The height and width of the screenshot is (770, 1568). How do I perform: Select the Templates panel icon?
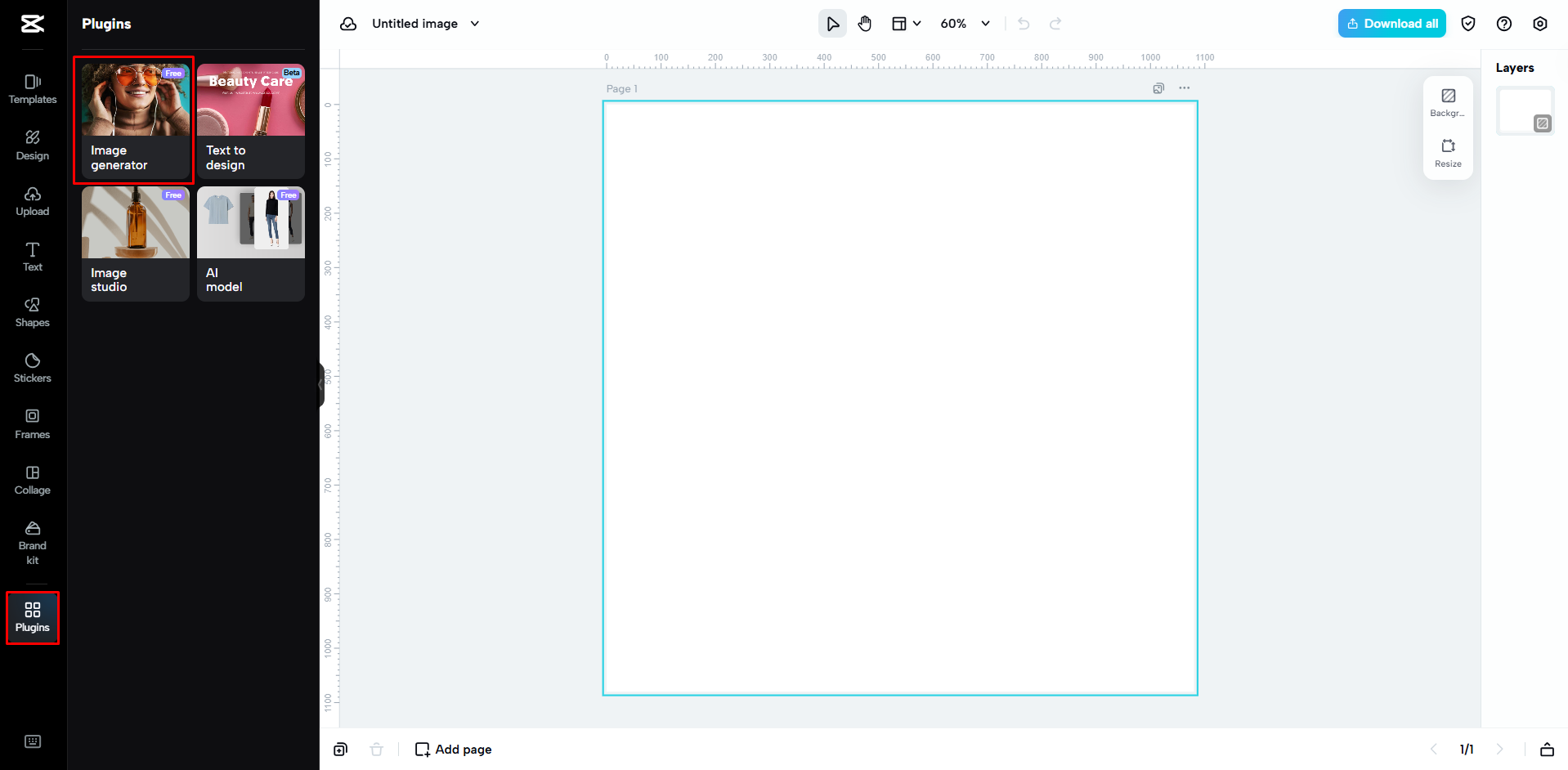click(x=32, y=88)
